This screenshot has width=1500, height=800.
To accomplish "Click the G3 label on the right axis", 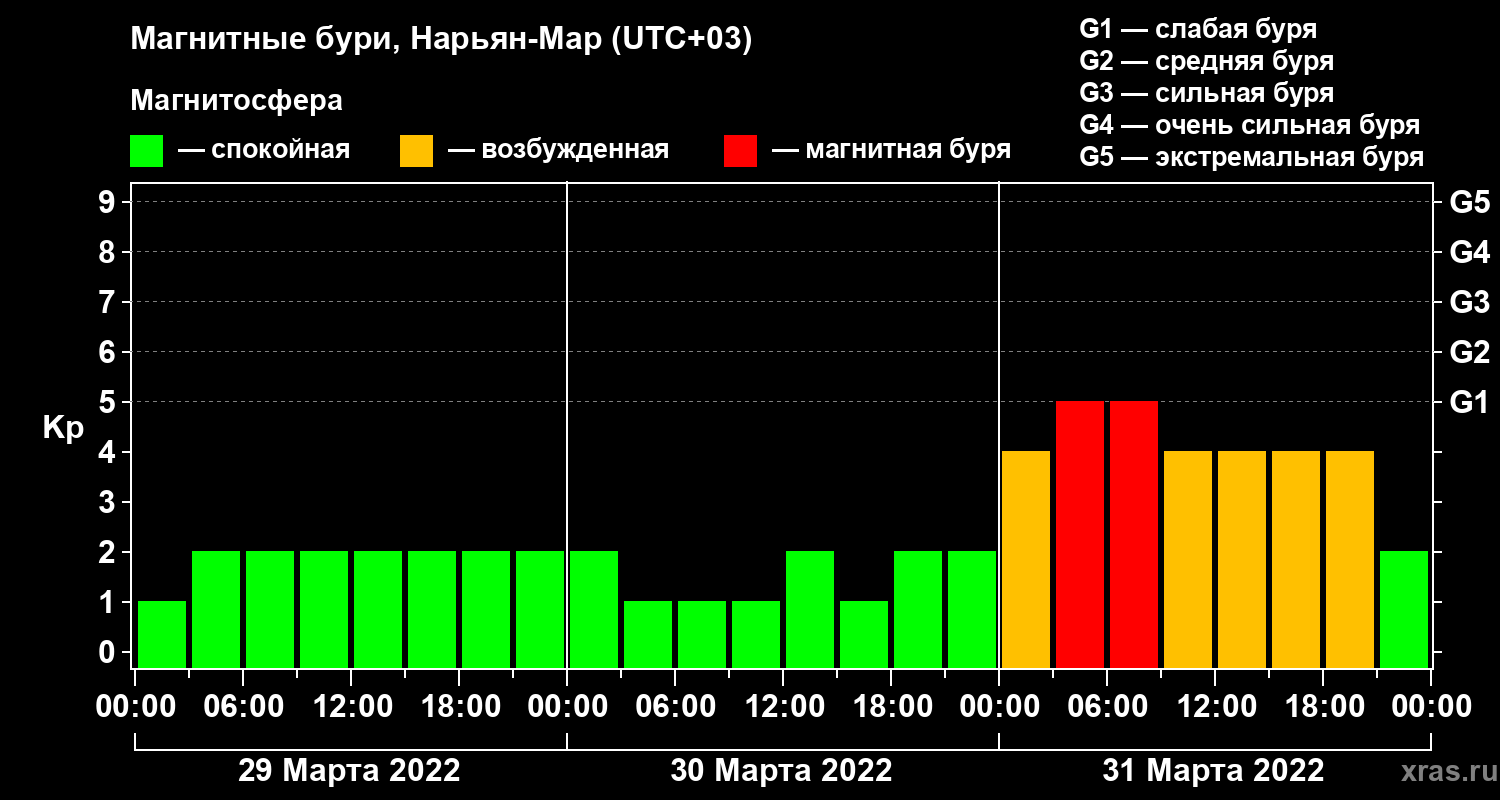I will coord(1470,302).
